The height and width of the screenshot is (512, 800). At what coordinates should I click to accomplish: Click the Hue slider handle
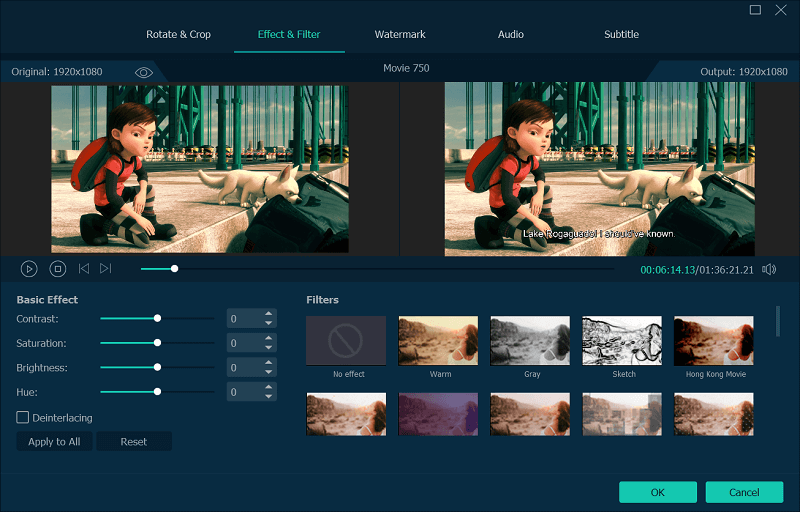click(158, 392)
